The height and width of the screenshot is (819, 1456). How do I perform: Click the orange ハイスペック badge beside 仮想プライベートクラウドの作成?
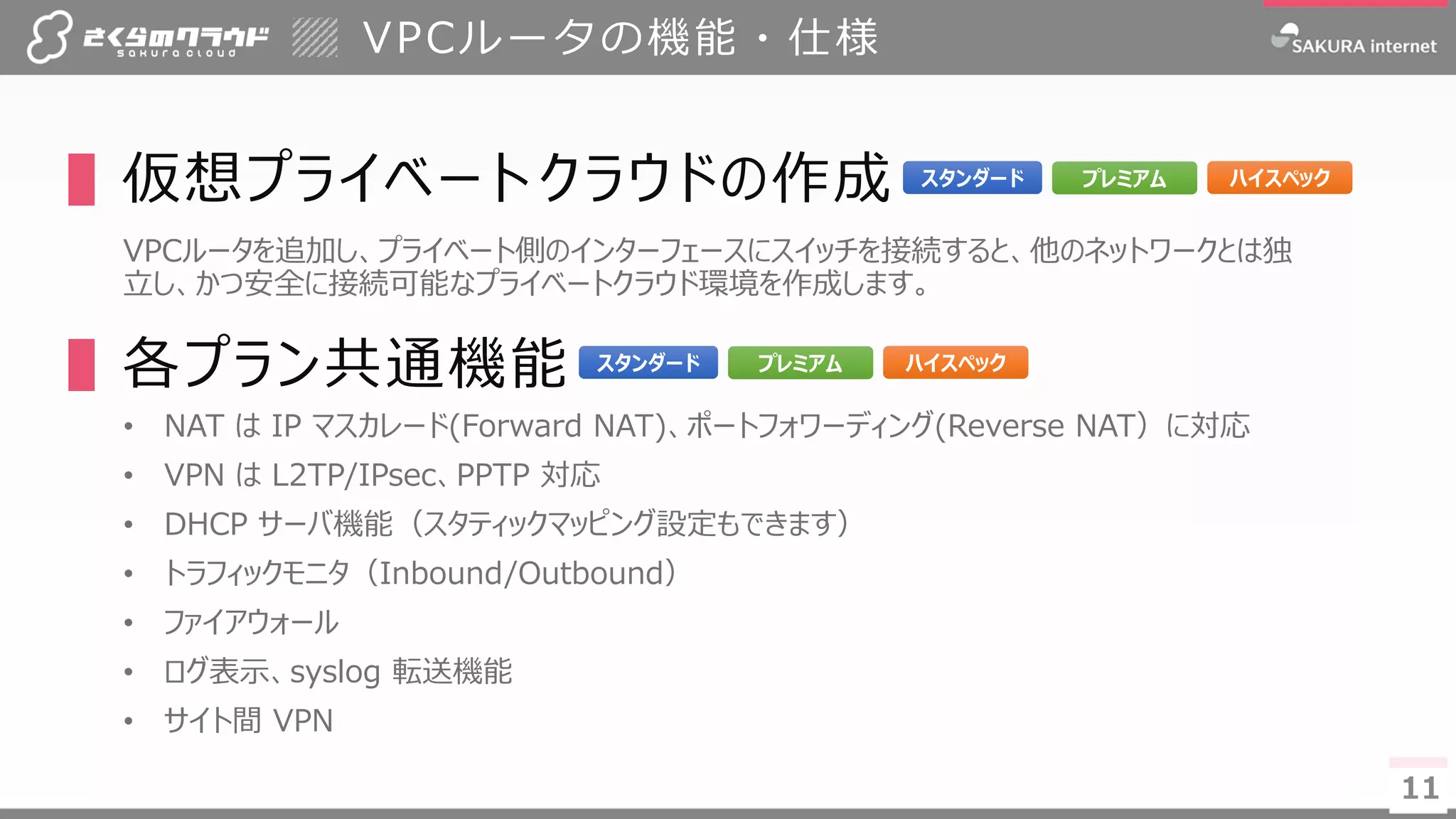(x=1279, y=178)
